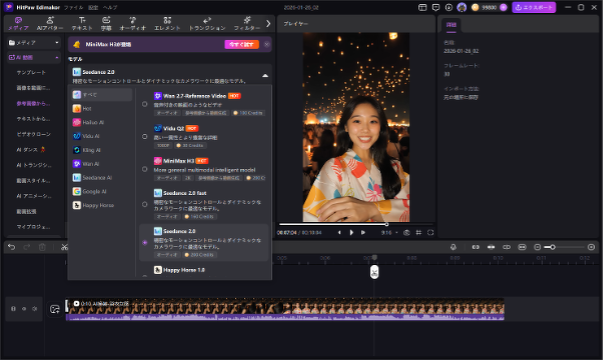Collapse the Seedance 2.0 model dropdown
This screenshot has height=360, width=604.
pos(265,75)
